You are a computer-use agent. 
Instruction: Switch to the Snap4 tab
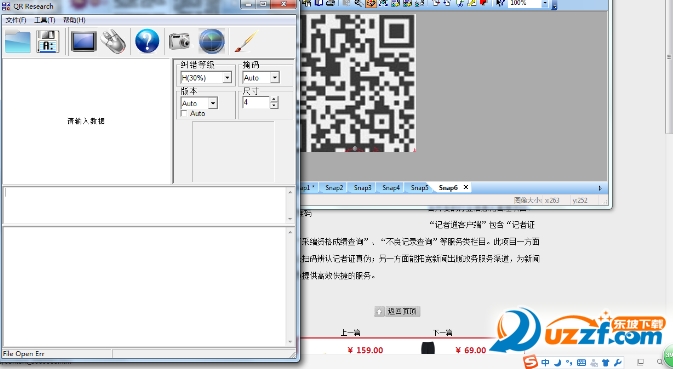pos(391,188)
